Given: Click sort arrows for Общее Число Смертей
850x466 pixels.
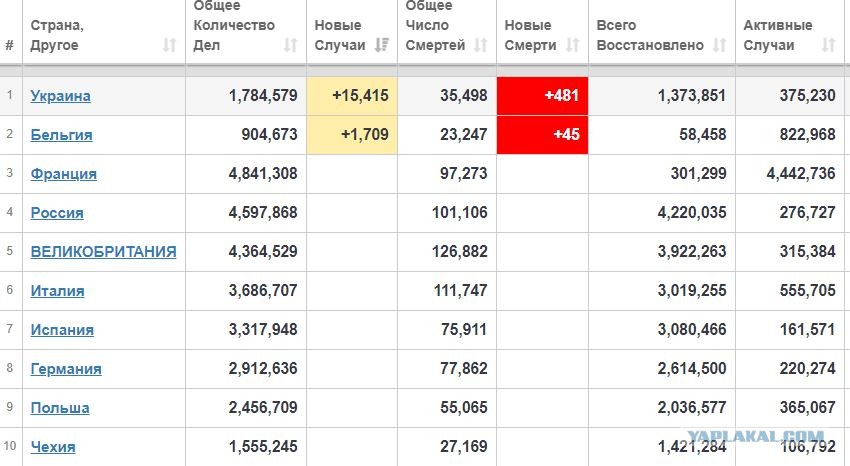Looking at the screenshot, I should 480,45.
